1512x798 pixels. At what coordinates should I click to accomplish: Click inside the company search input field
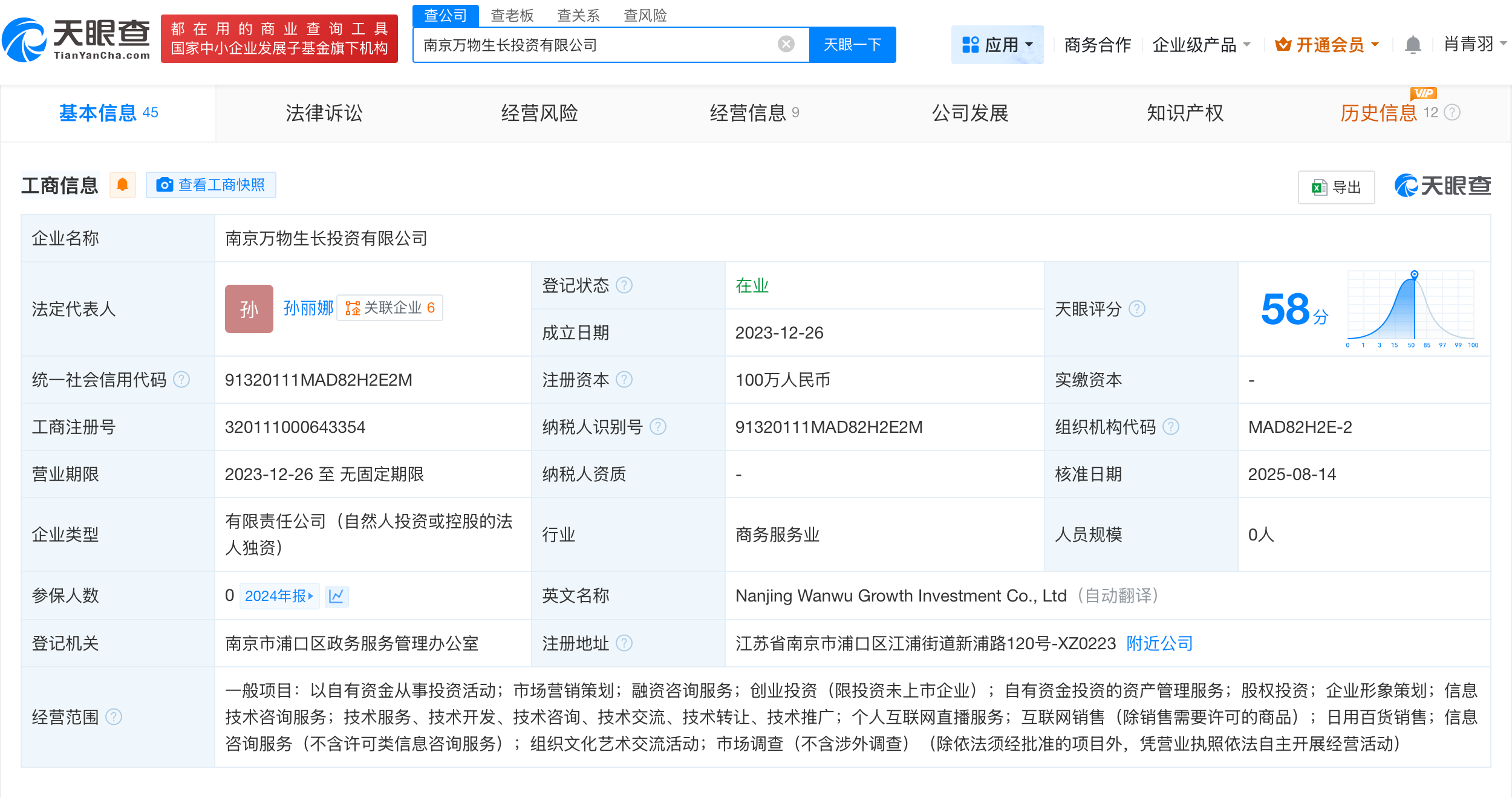(x=605, y=44)
